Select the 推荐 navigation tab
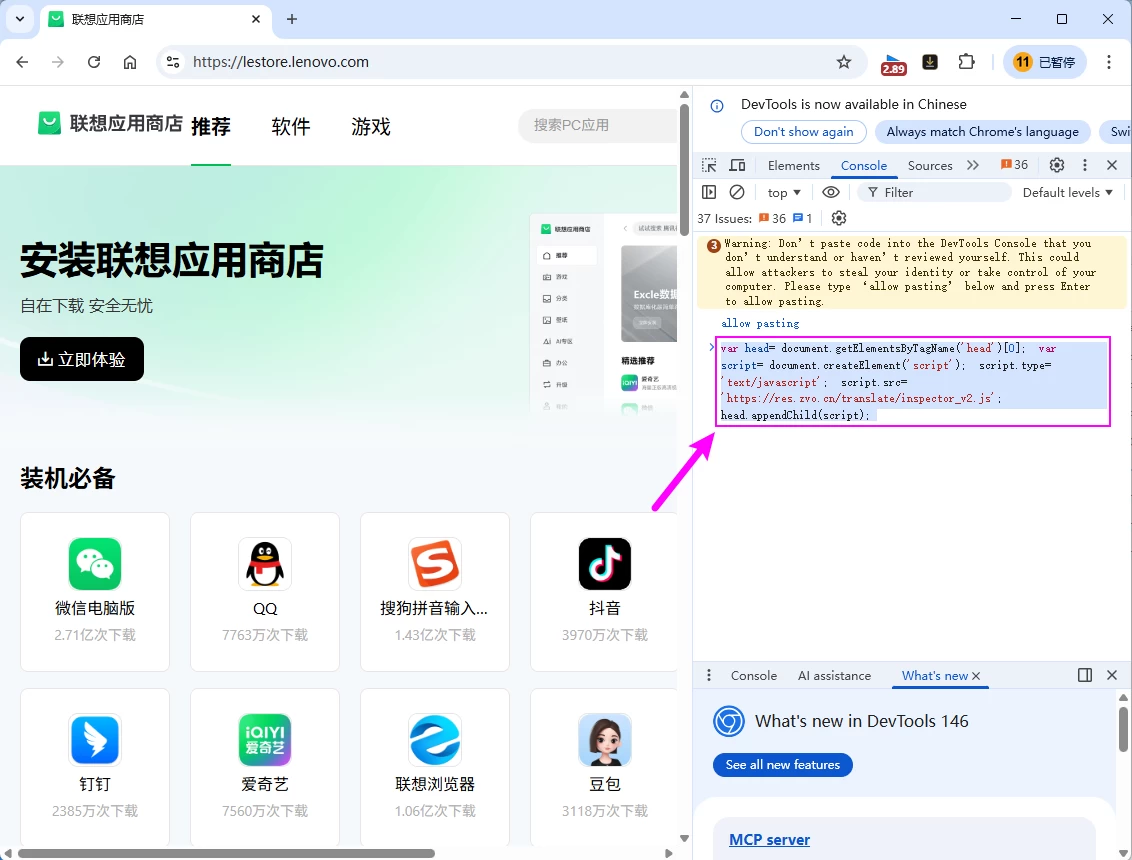1132x860 pixels. (211, 126)
